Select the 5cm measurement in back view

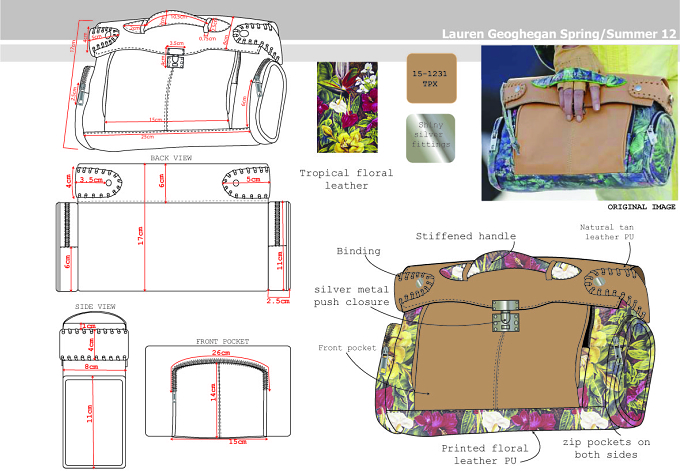coord(253,179)
